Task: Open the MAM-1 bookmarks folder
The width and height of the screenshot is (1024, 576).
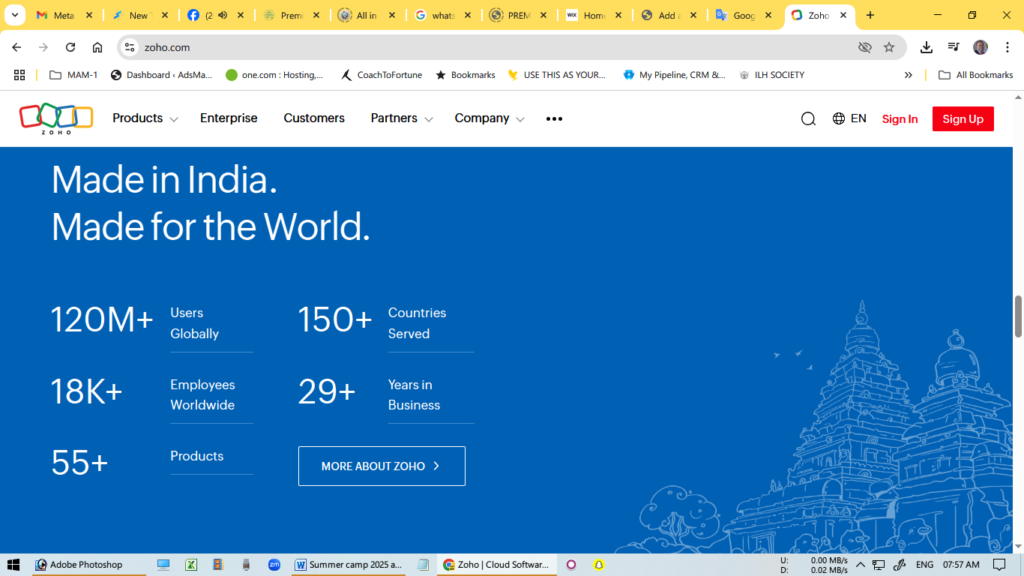Action: coord(74,75)
